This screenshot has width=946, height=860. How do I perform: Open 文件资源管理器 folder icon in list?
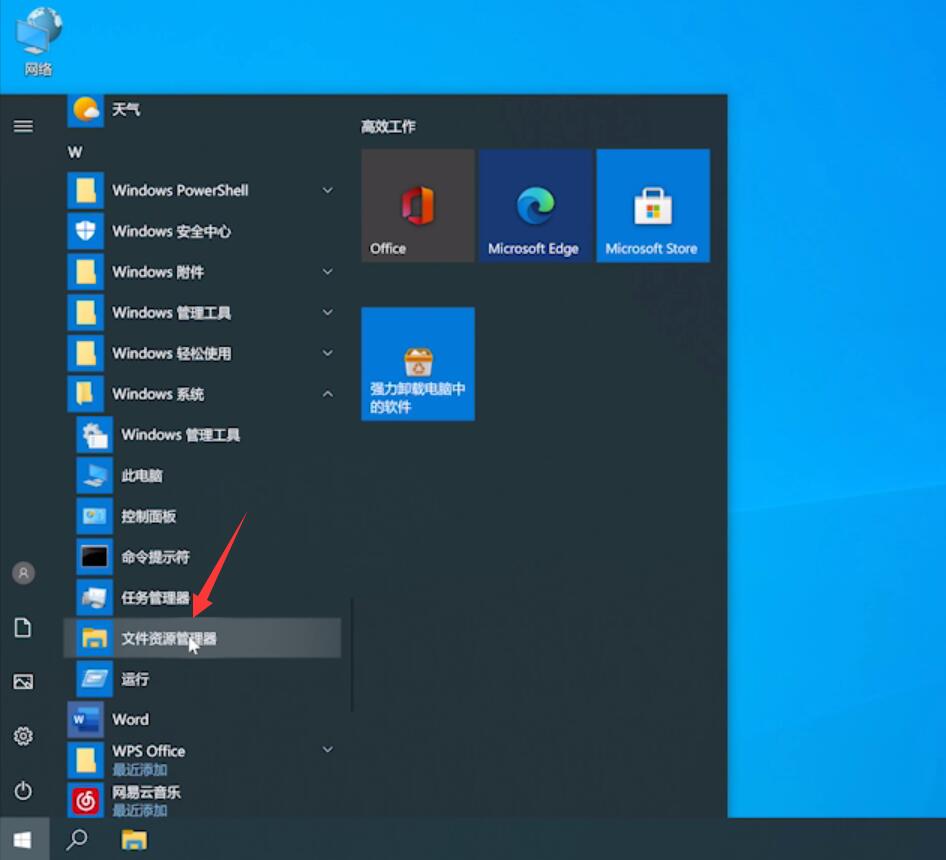click(x=94, y=638)
